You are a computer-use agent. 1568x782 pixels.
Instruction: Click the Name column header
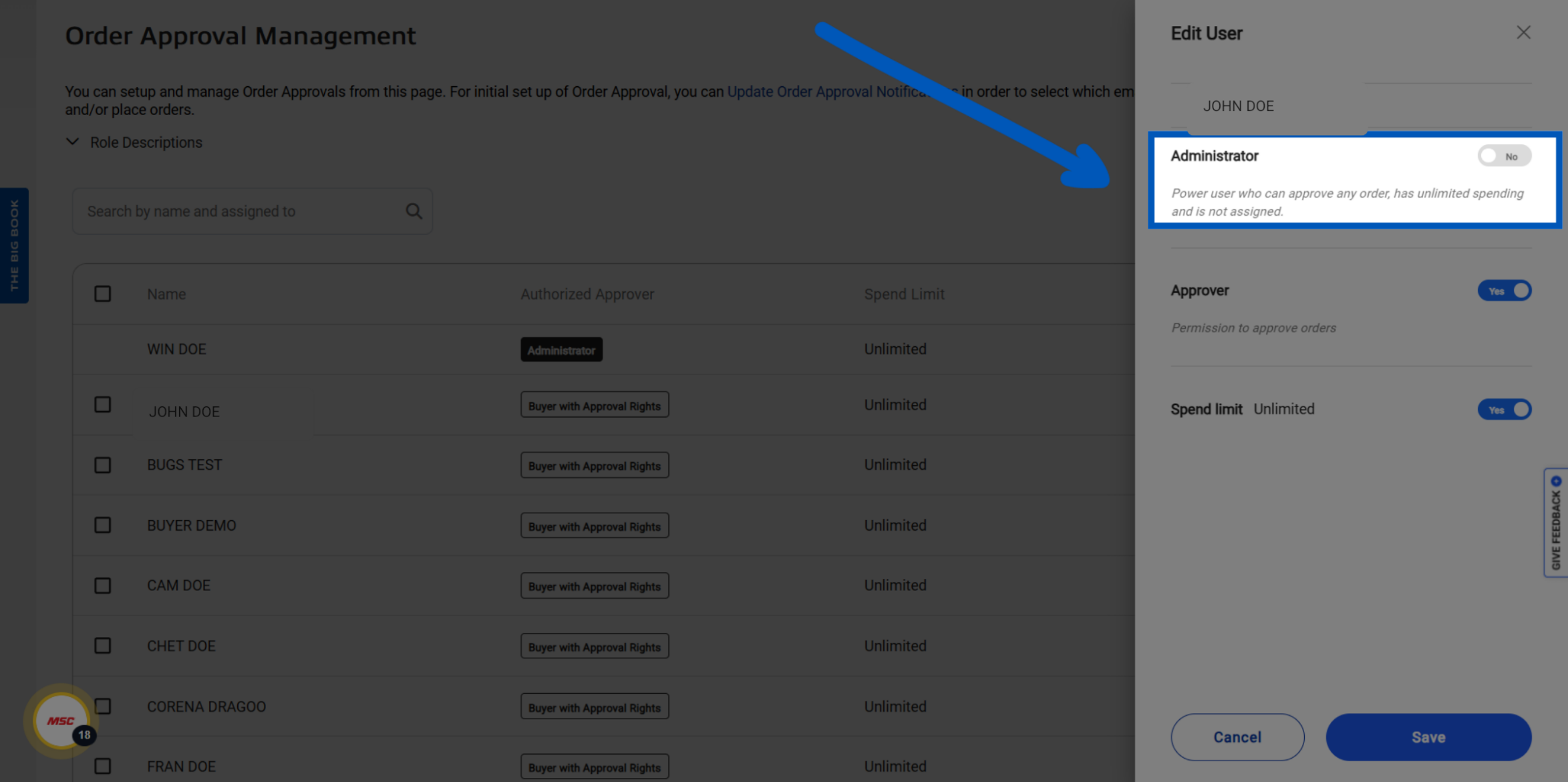click(x=166, y=294)
